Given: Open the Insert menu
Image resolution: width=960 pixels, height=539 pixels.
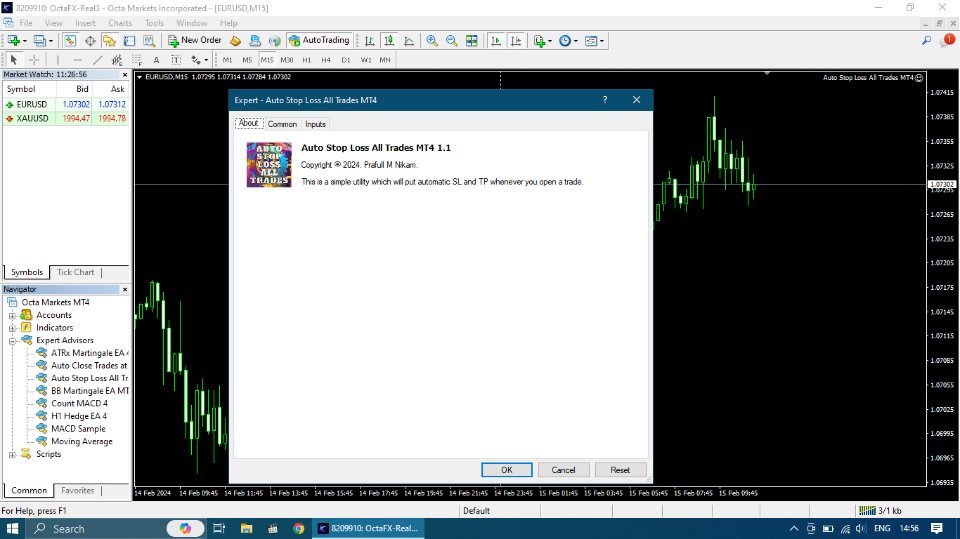Looking at the screenshot, I should (85, 23).
